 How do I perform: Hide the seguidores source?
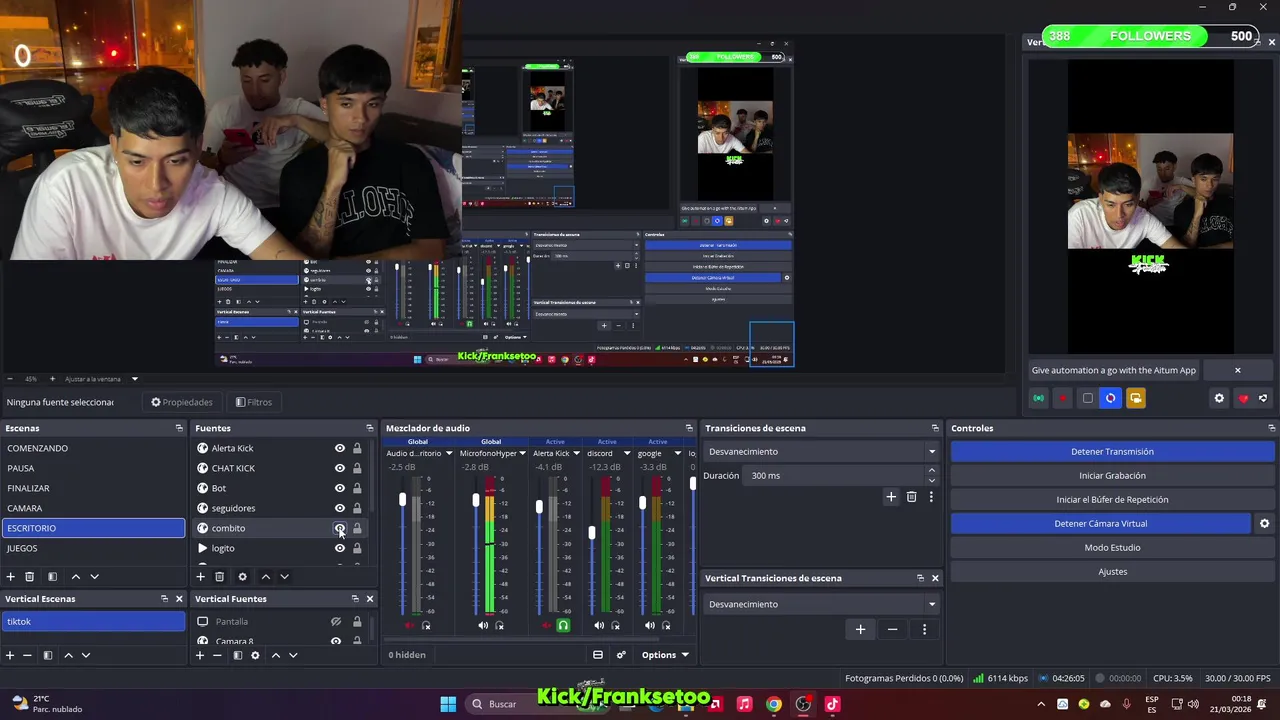tap(340, 508)
